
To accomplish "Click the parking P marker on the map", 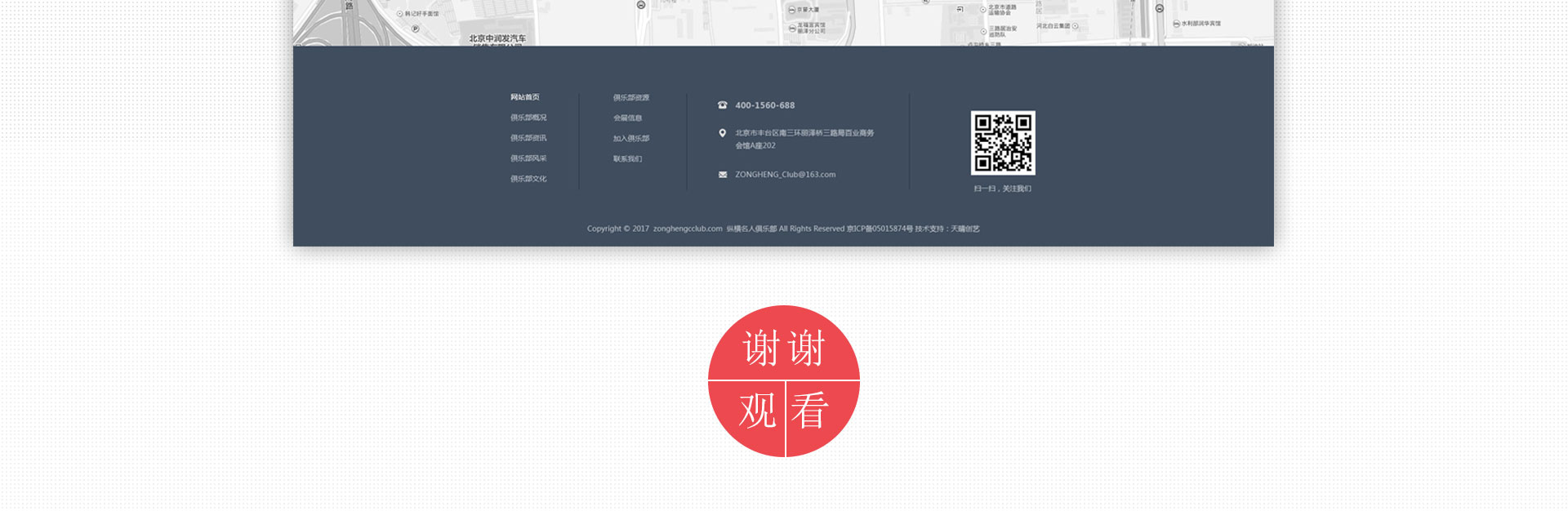I will 415,29.
